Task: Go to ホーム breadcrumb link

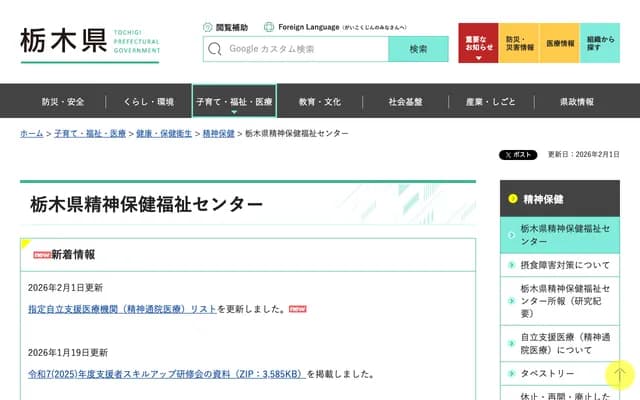Action: 31,133
